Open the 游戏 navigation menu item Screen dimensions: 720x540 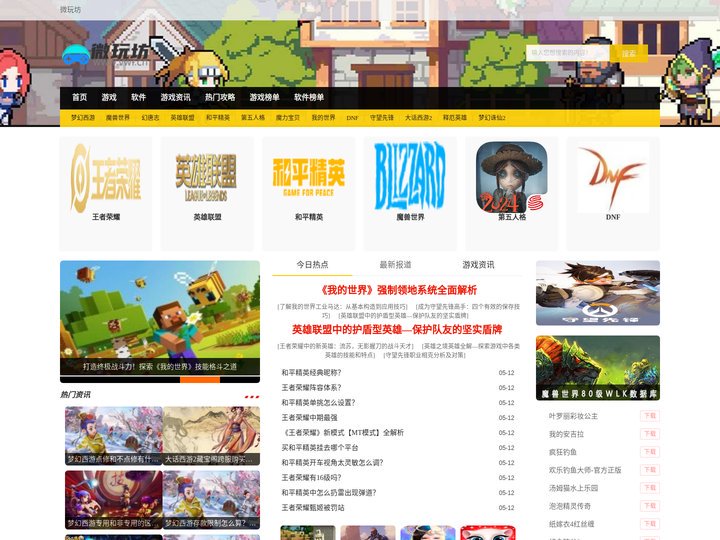click(x=109, y=97)
